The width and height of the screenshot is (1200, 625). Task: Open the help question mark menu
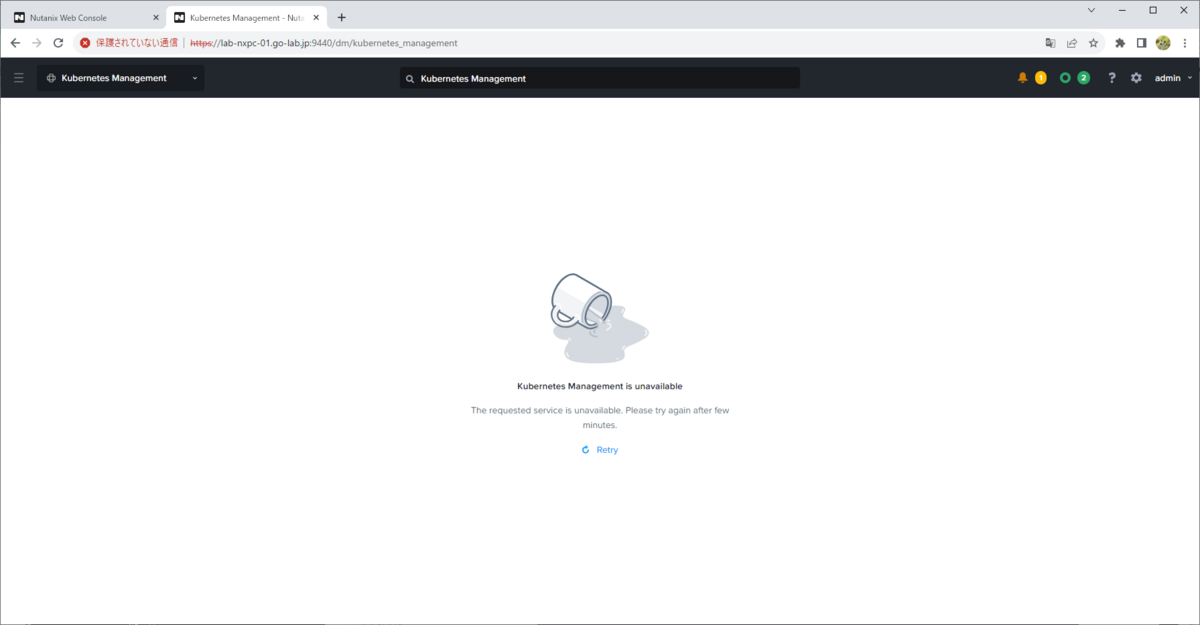(x=1111, y=78)
